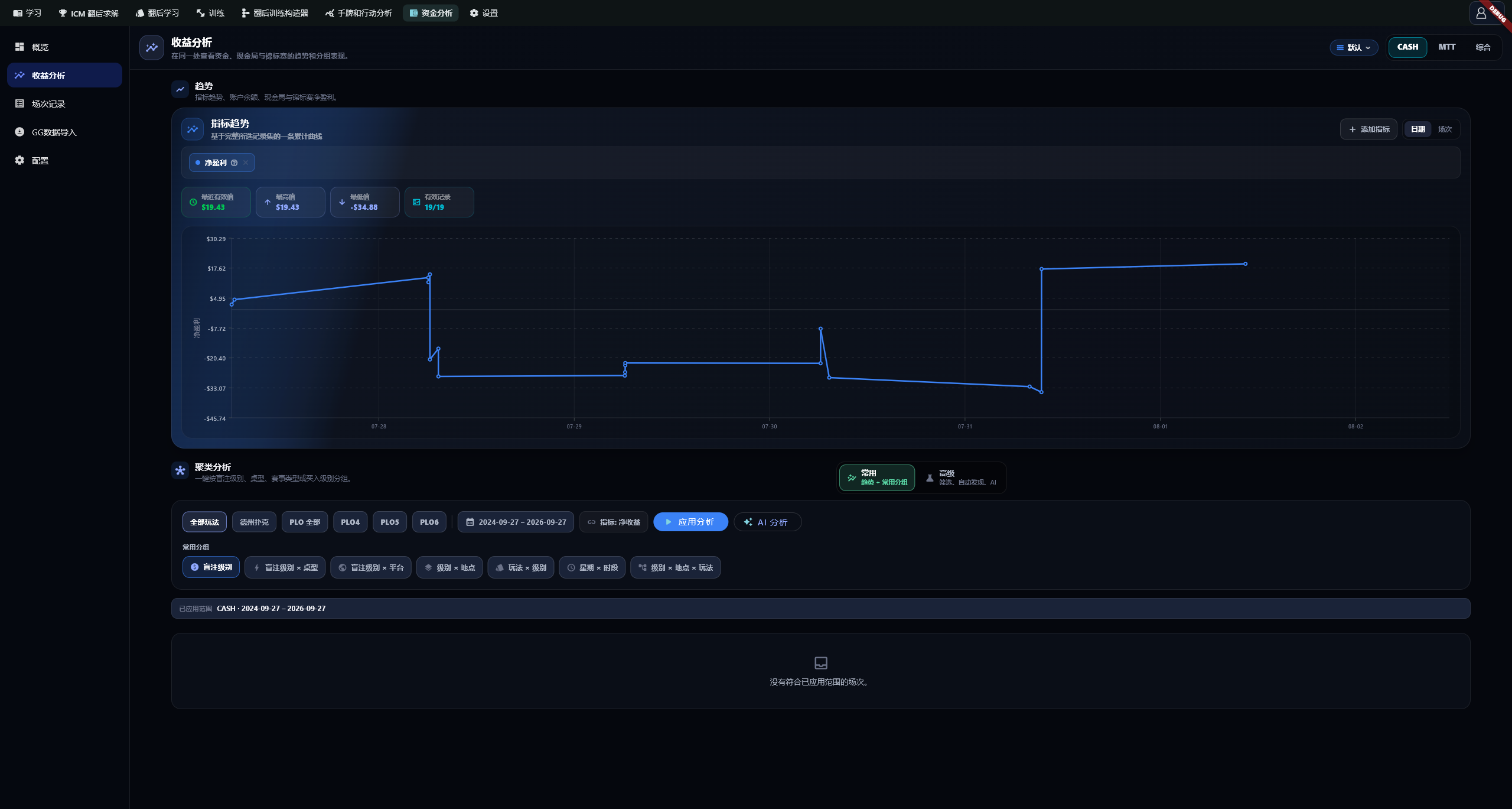Screen dimensions: 1512x809
Task: Select the PLO5 filter
Action: point(390,522)
